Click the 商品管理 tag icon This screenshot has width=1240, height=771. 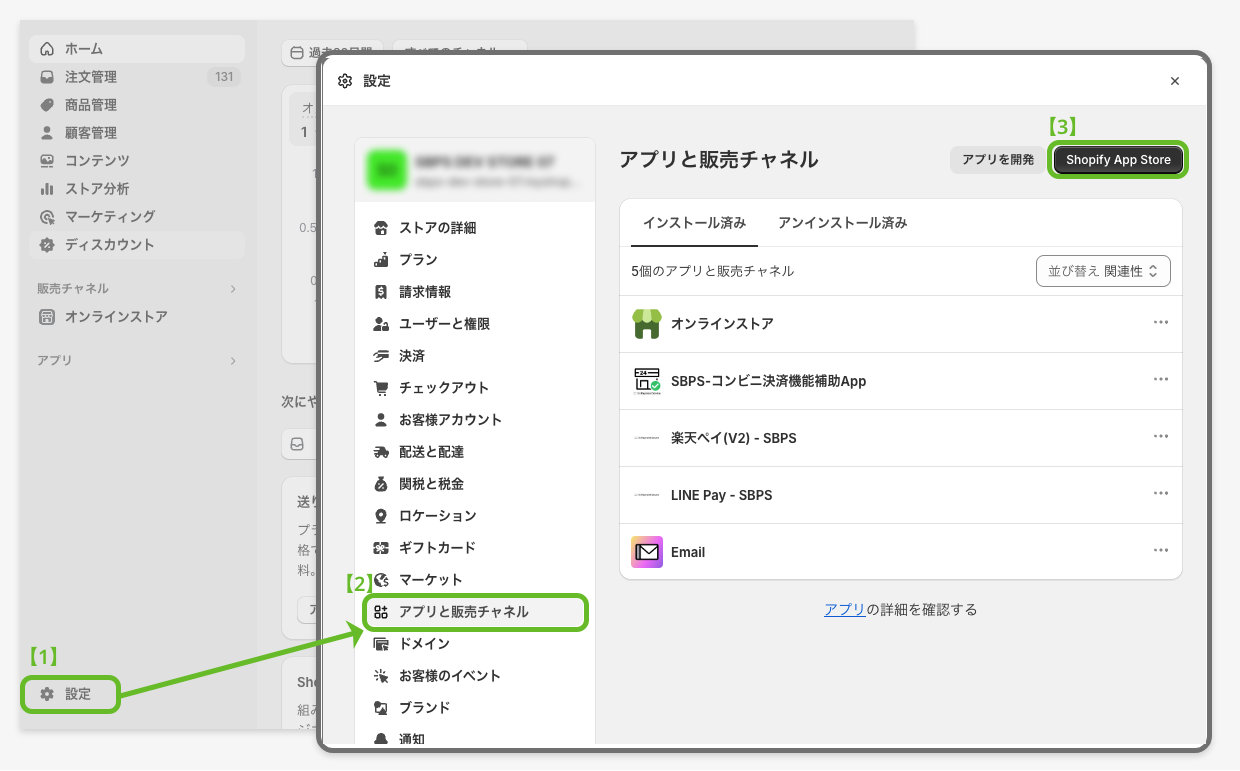[47, 105]
